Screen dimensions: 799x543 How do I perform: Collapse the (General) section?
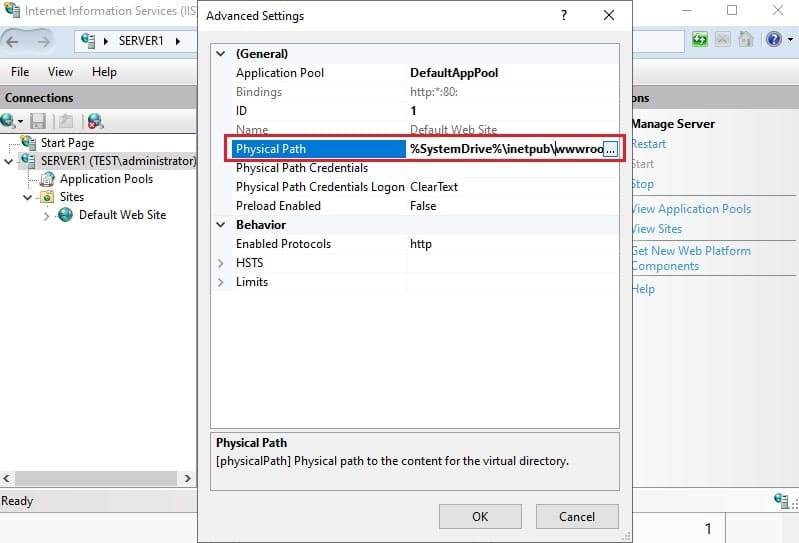click(221, 53)
